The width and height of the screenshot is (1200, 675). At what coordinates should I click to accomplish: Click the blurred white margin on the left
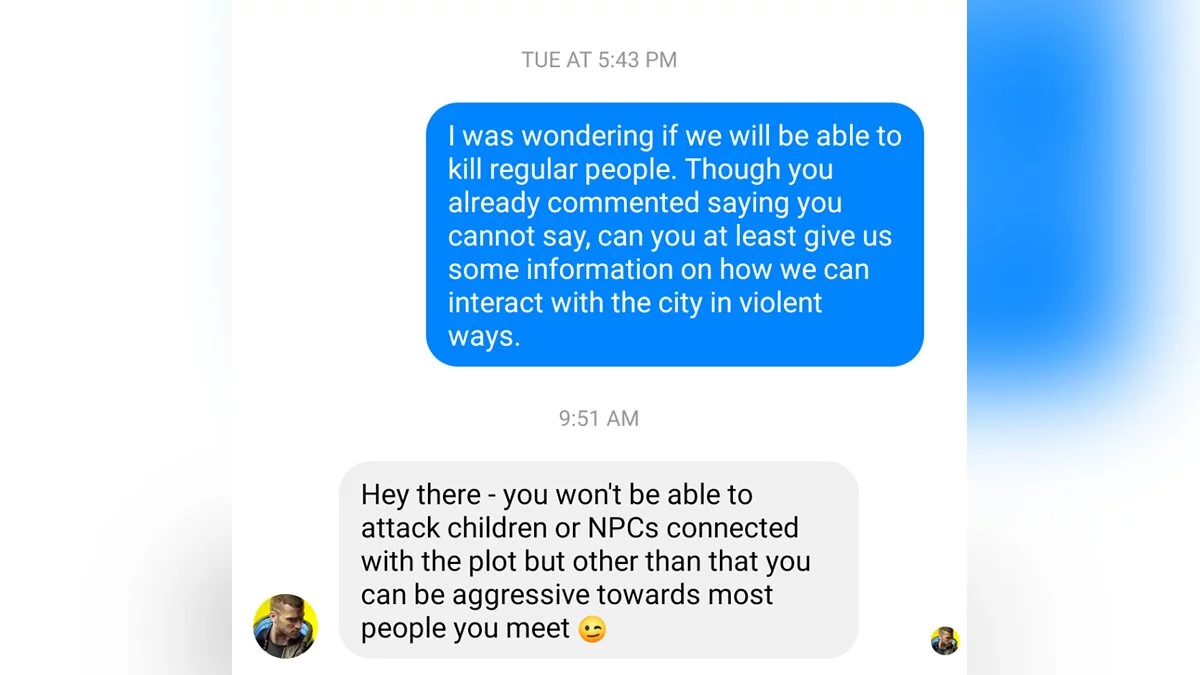point(116,337)
